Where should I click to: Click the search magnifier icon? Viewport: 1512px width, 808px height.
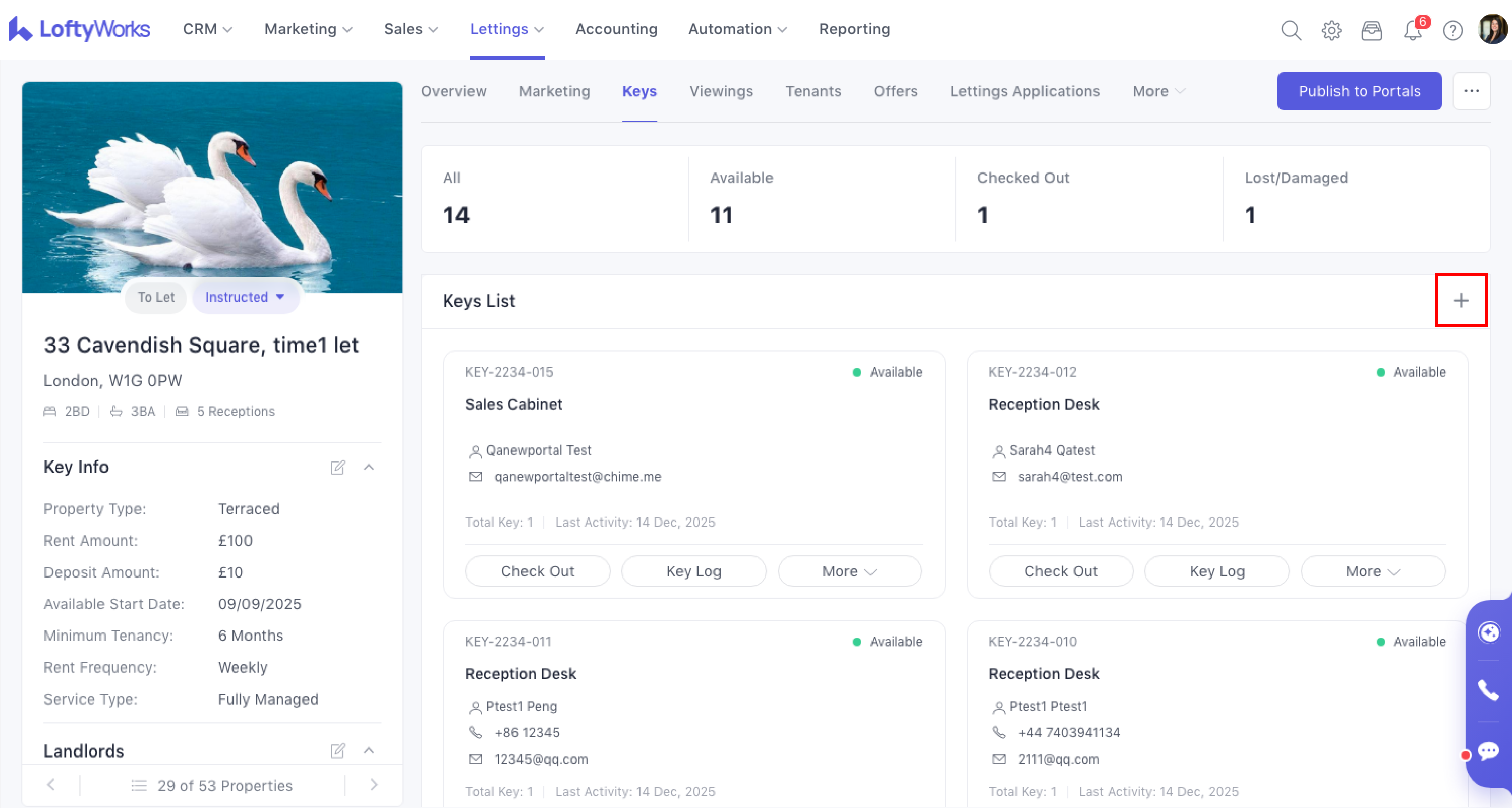1290,30
